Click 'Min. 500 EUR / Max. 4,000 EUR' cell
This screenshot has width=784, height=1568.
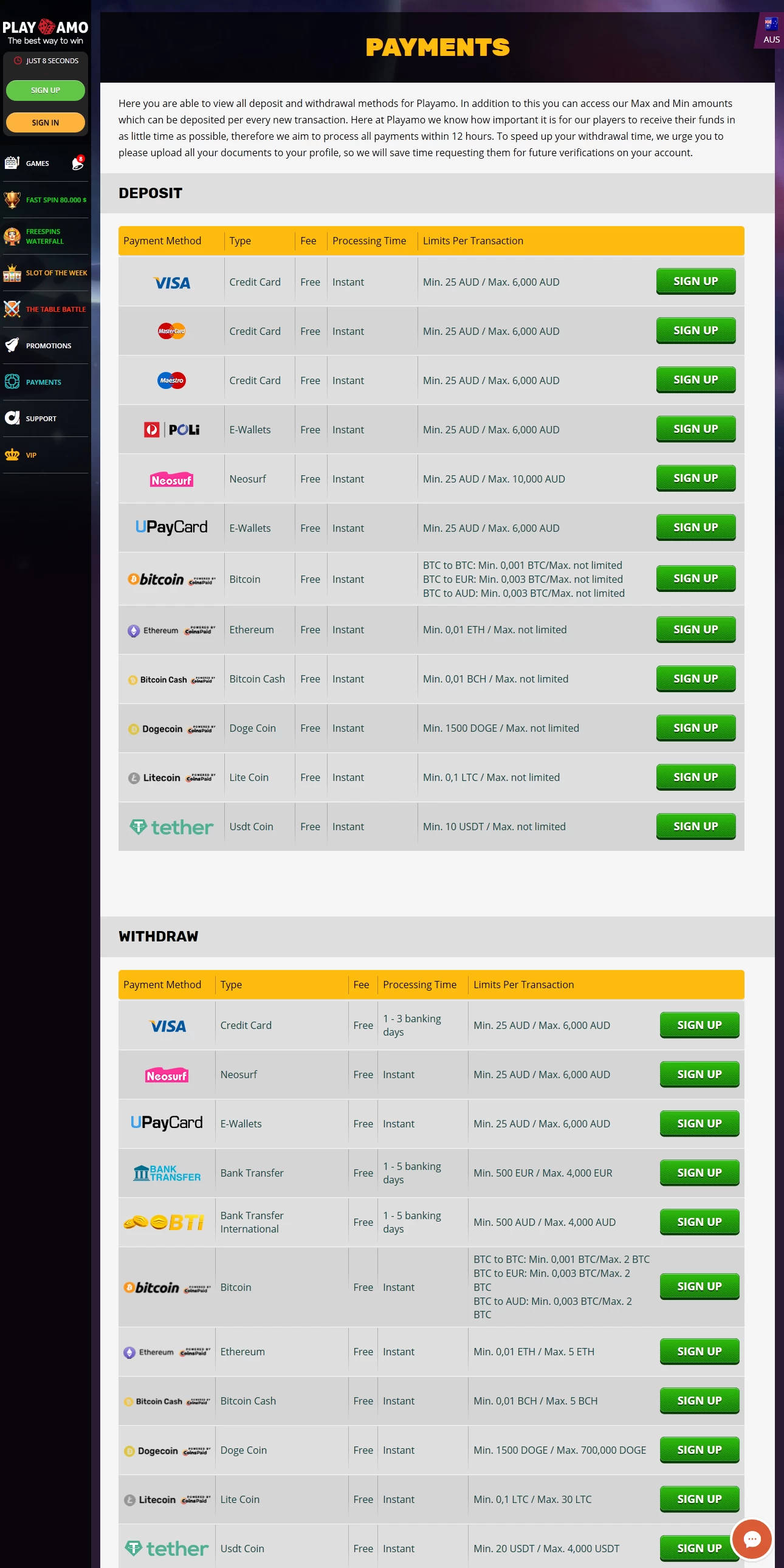(x=543, y=1173)
